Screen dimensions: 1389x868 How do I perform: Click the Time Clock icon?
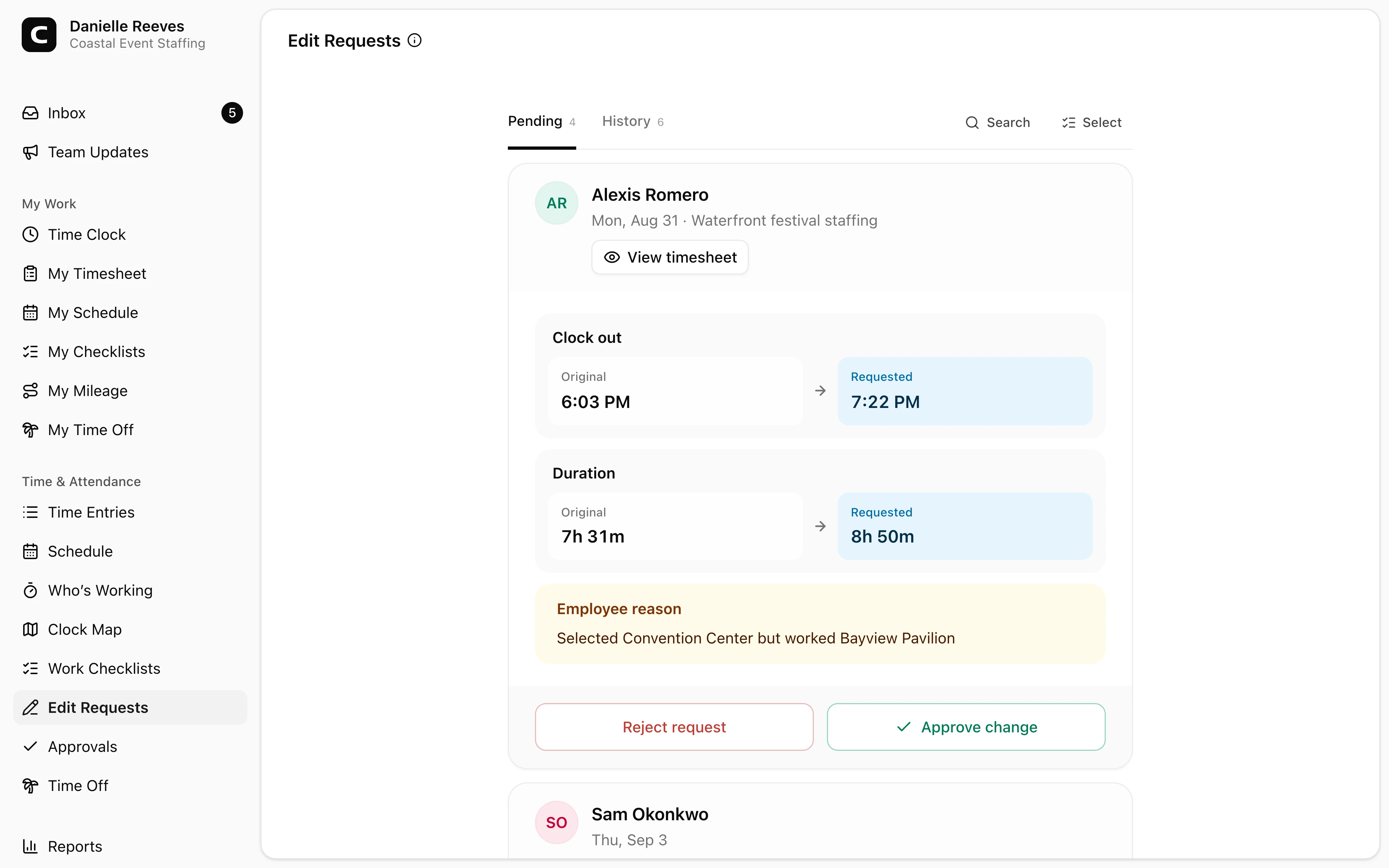tap(30, 235)
